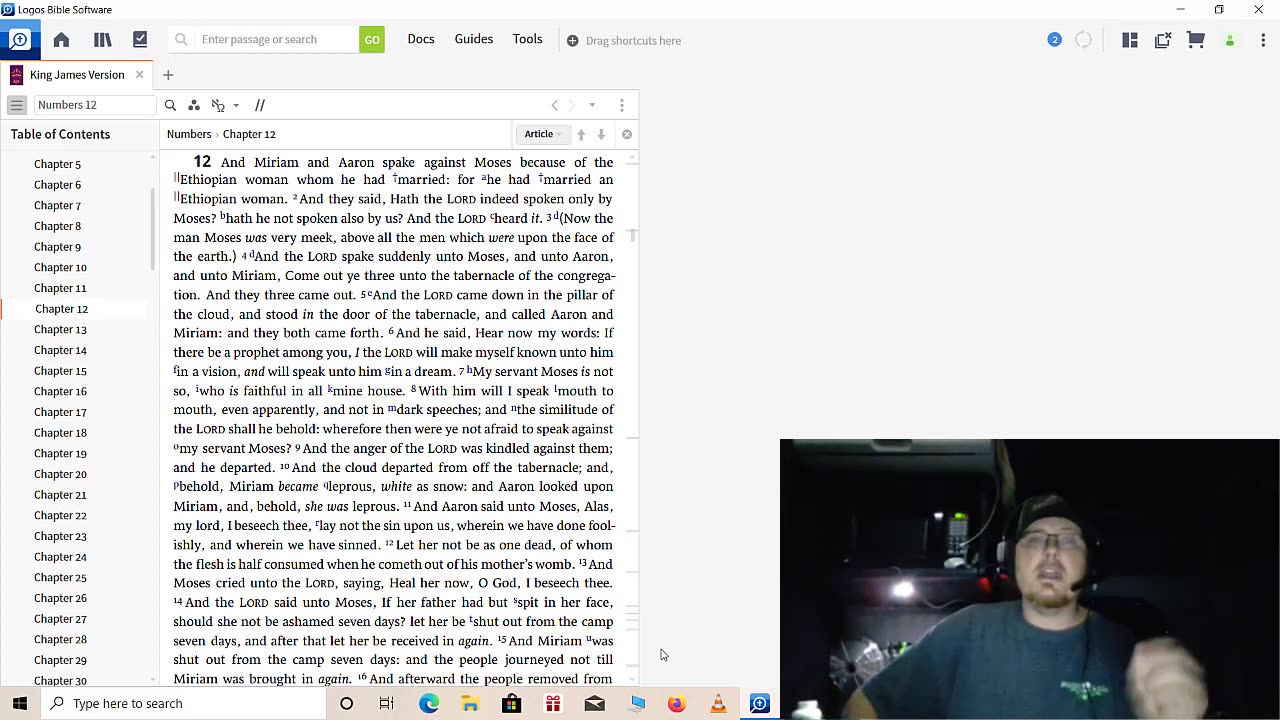Open the store shopping cart
Image resolution: width=1280 pixels, height=720 pixels.
[1196, 40]
